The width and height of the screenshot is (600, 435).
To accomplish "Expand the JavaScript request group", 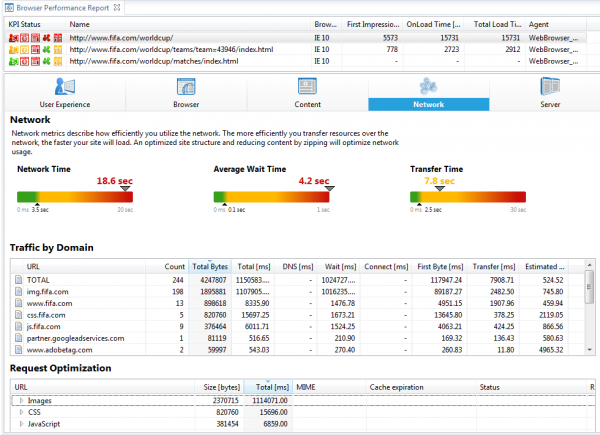I will [21, 424].
